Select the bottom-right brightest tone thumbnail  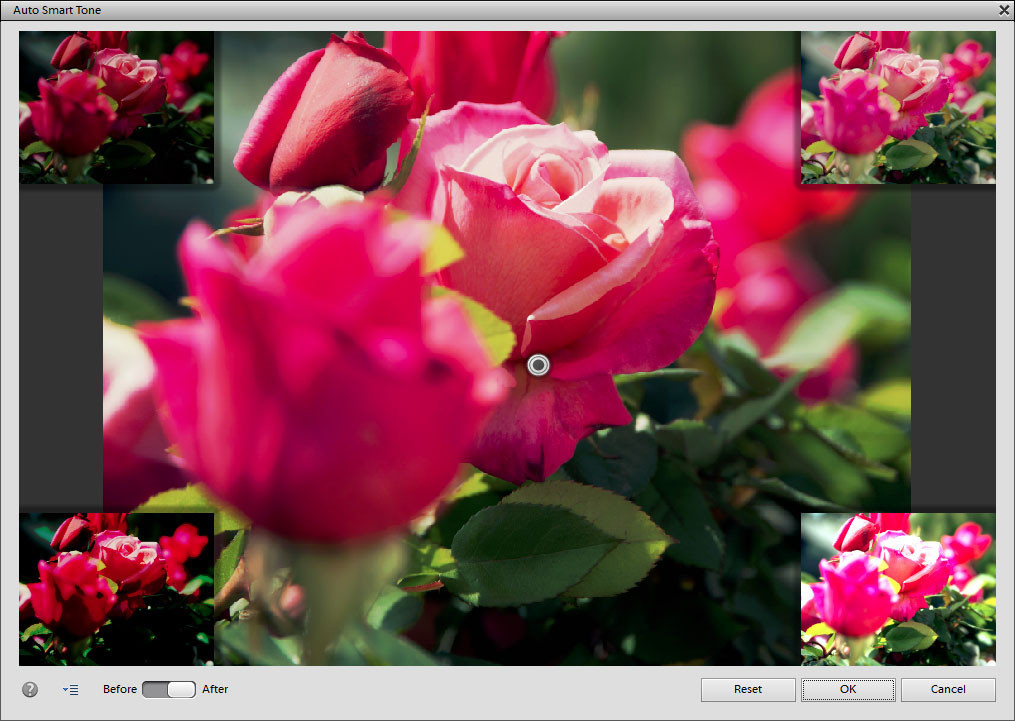coord(897,589)
